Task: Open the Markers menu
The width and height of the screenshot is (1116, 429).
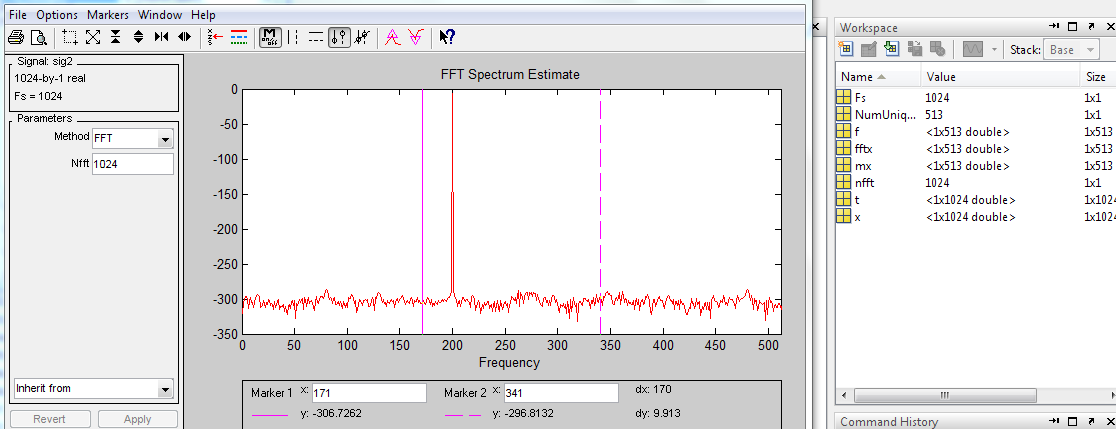Action: coord(108,14)
